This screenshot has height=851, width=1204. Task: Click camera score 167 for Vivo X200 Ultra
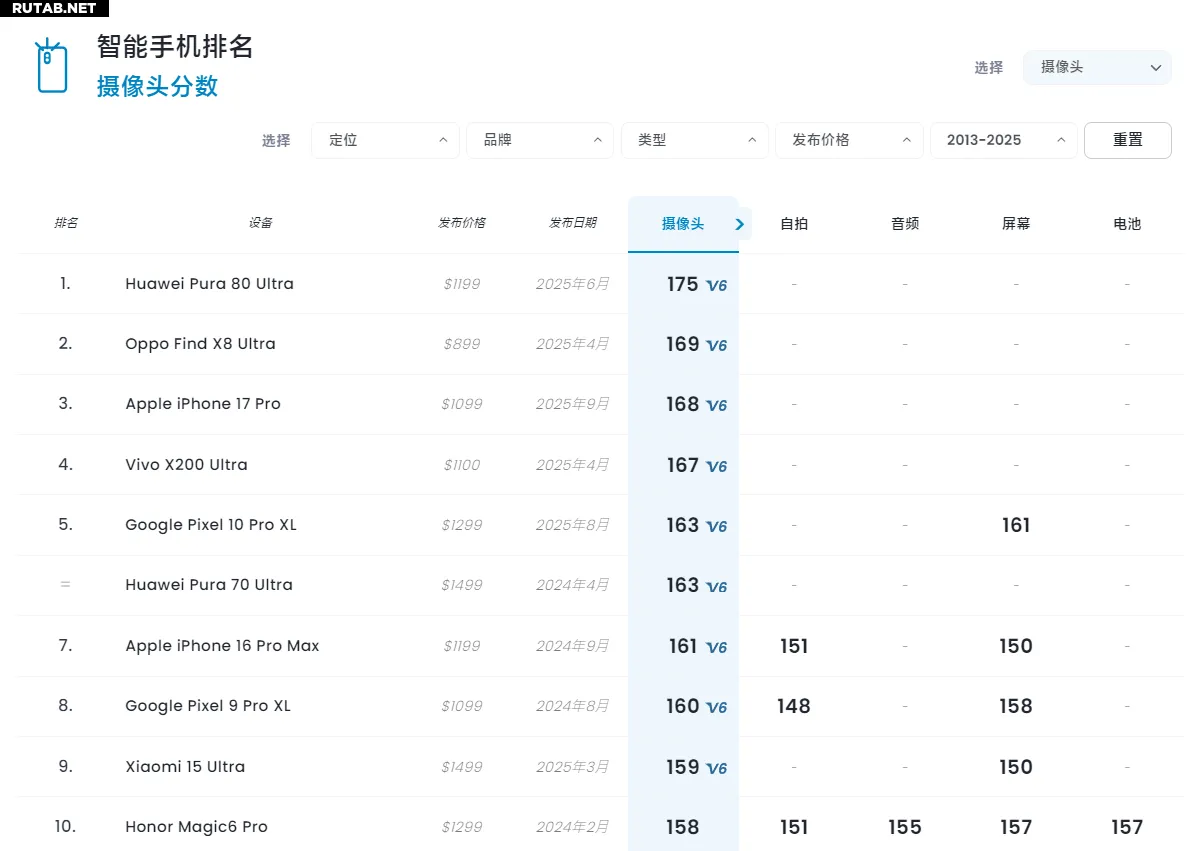(682, 465)
